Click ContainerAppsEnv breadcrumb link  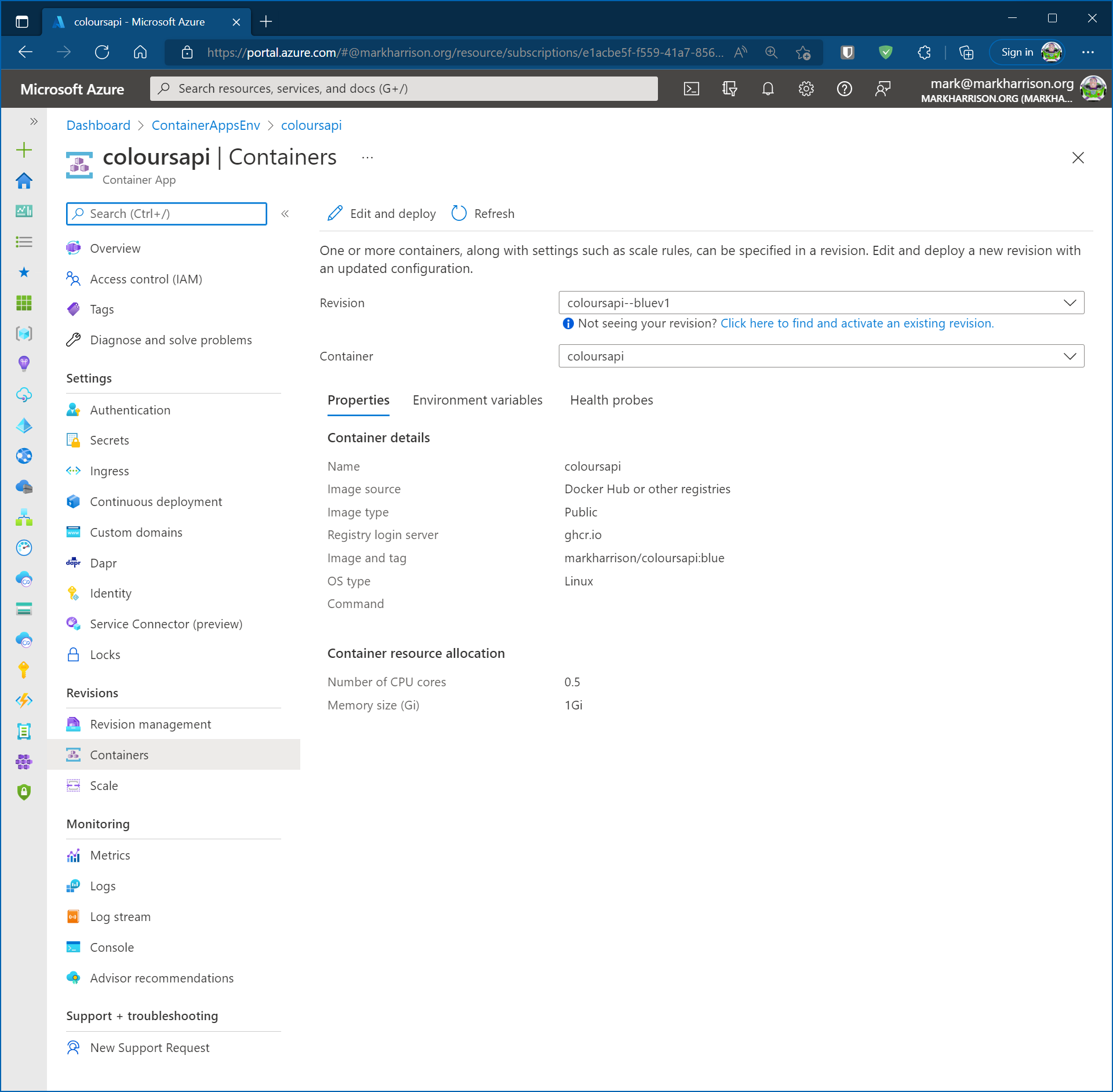[206, 125]
